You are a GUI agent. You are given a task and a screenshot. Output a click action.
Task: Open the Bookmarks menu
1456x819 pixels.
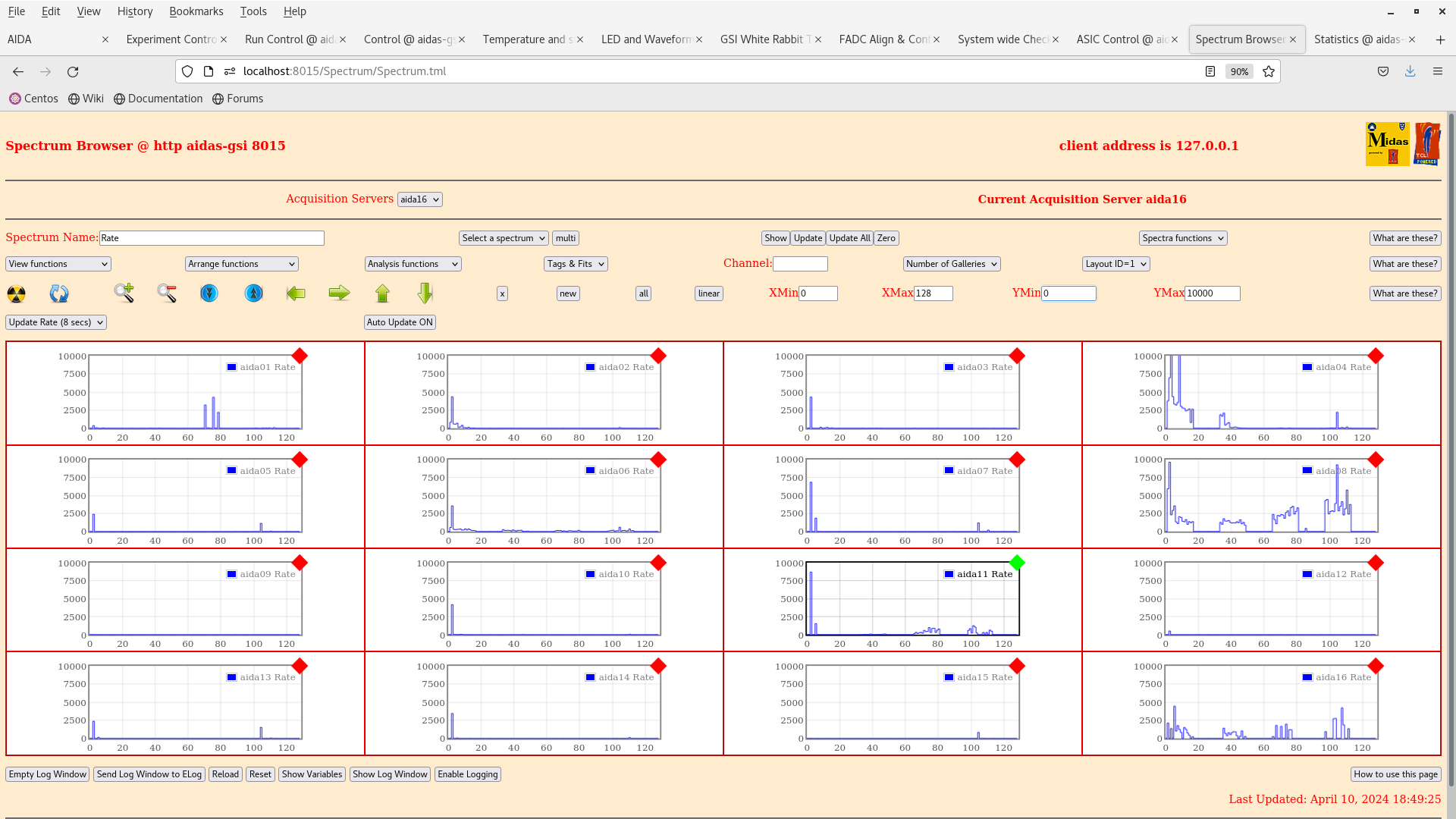click(196, 11)
